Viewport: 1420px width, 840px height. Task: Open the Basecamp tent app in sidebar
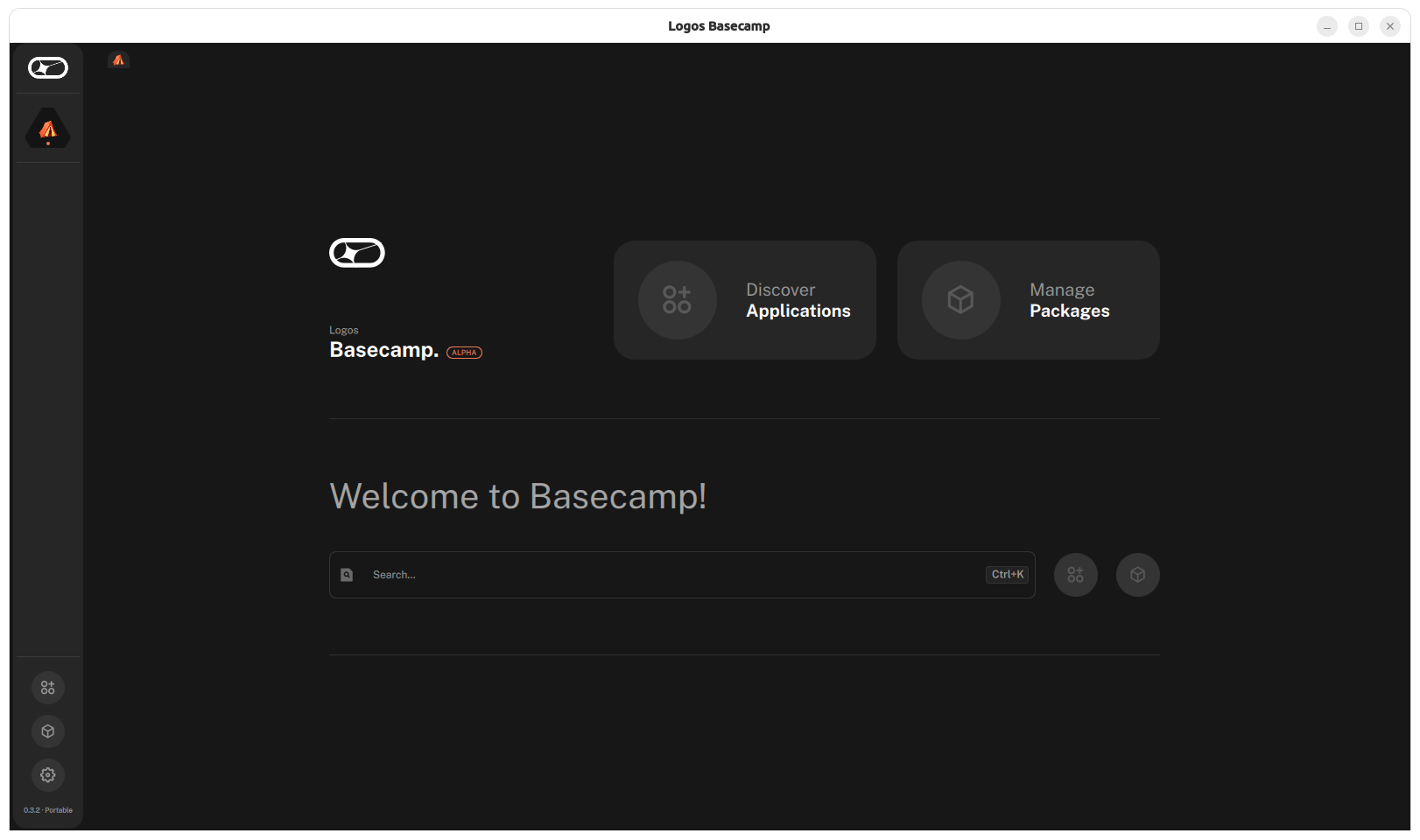(x=48, y=129)
